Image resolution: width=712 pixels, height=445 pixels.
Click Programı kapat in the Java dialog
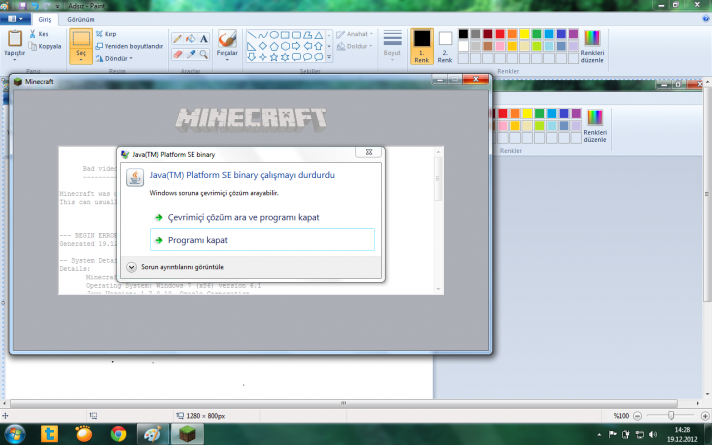pyautogui.click(x=262, y=240)
